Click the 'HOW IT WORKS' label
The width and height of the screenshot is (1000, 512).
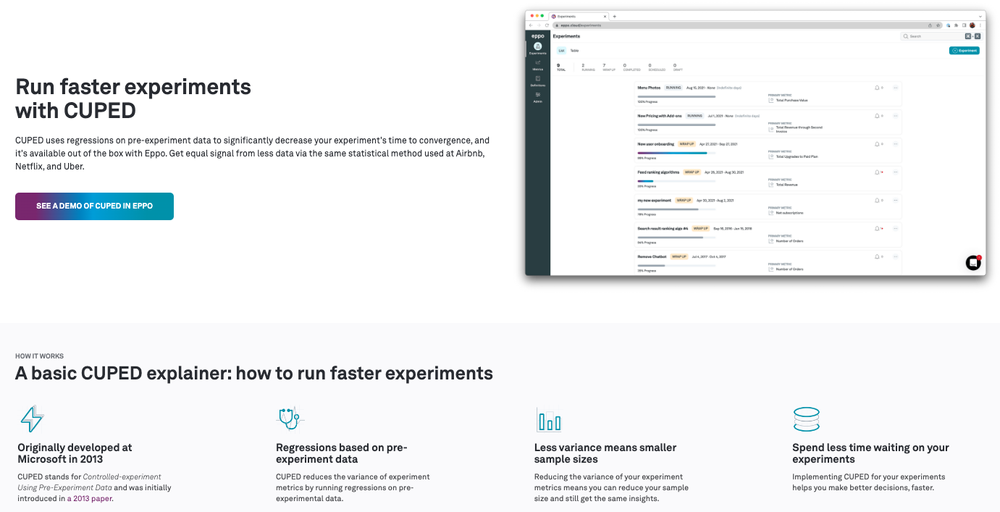(x=40, y=356)
